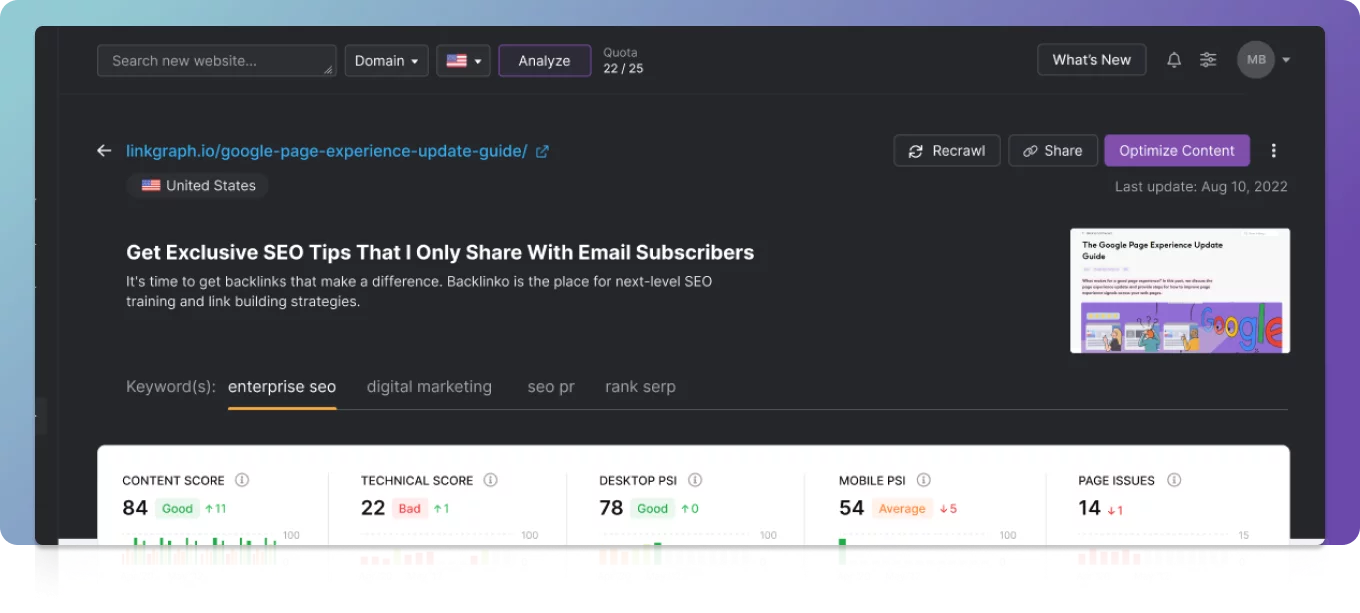
Task: Open the linkgraph.io page URL link
Action: (326, 151)
